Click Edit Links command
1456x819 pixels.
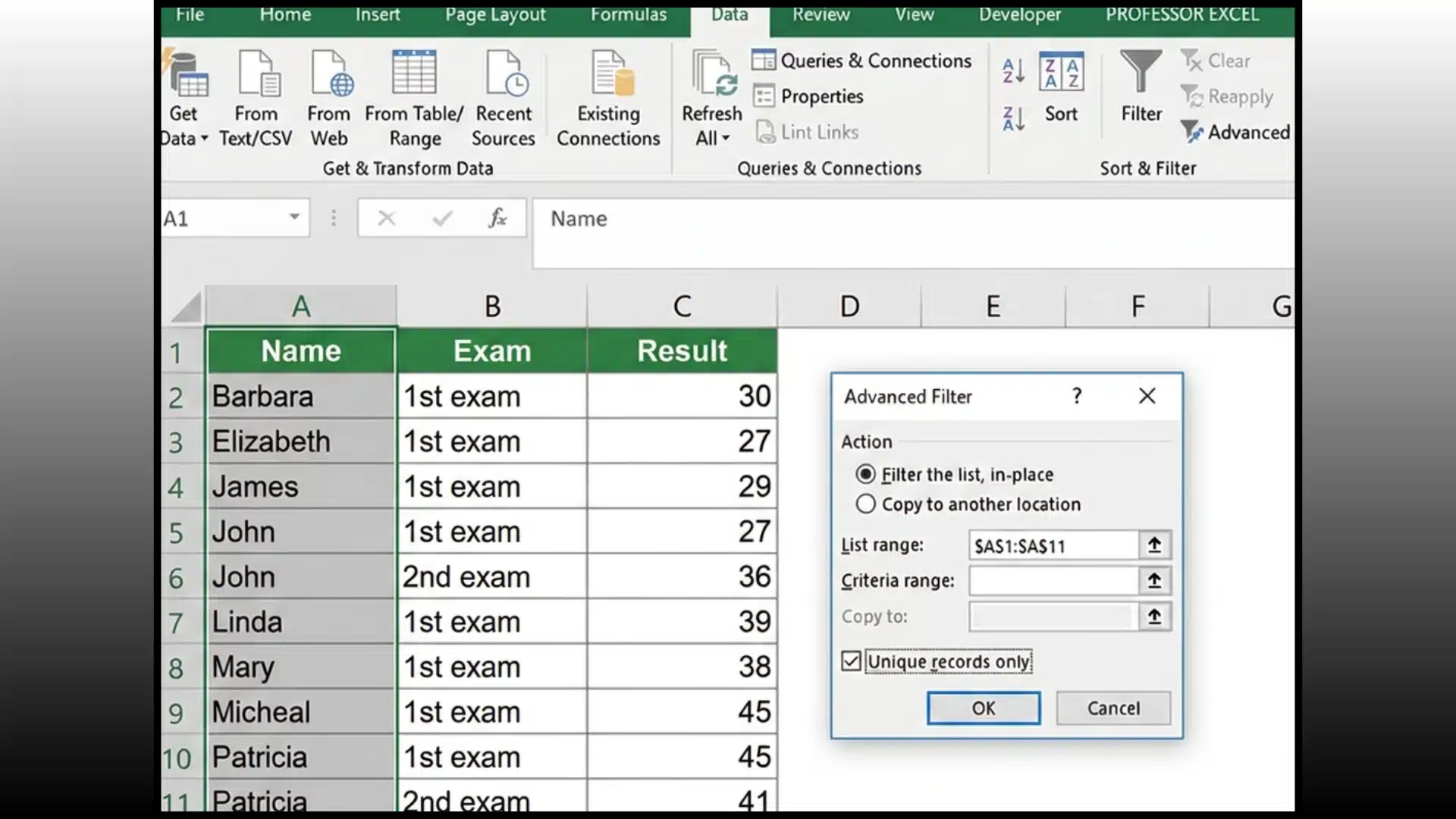807,132
